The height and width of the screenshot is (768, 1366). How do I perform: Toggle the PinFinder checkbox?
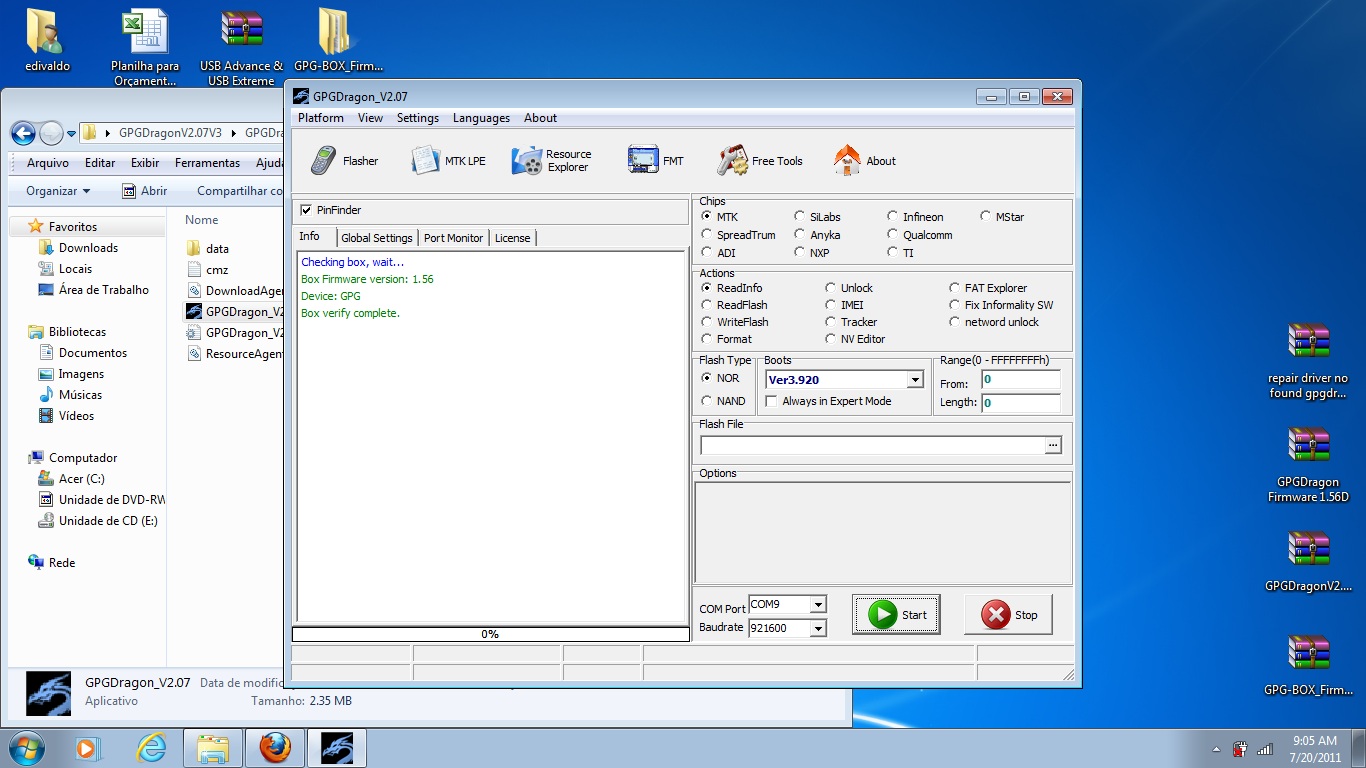click(307, 210)
